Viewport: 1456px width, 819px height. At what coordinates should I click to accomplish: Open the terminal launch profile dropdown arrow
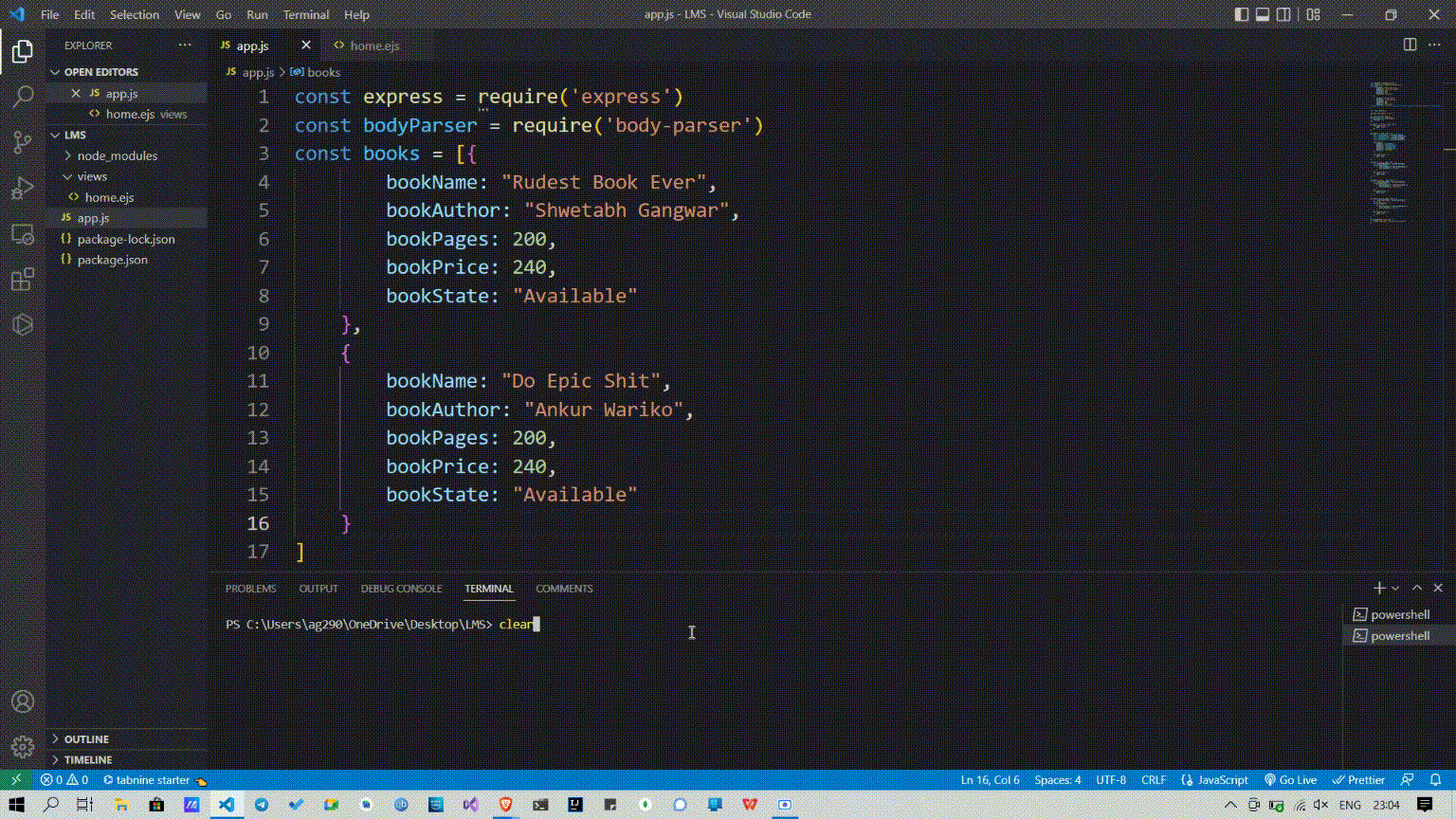click(x=1395, y=589)
